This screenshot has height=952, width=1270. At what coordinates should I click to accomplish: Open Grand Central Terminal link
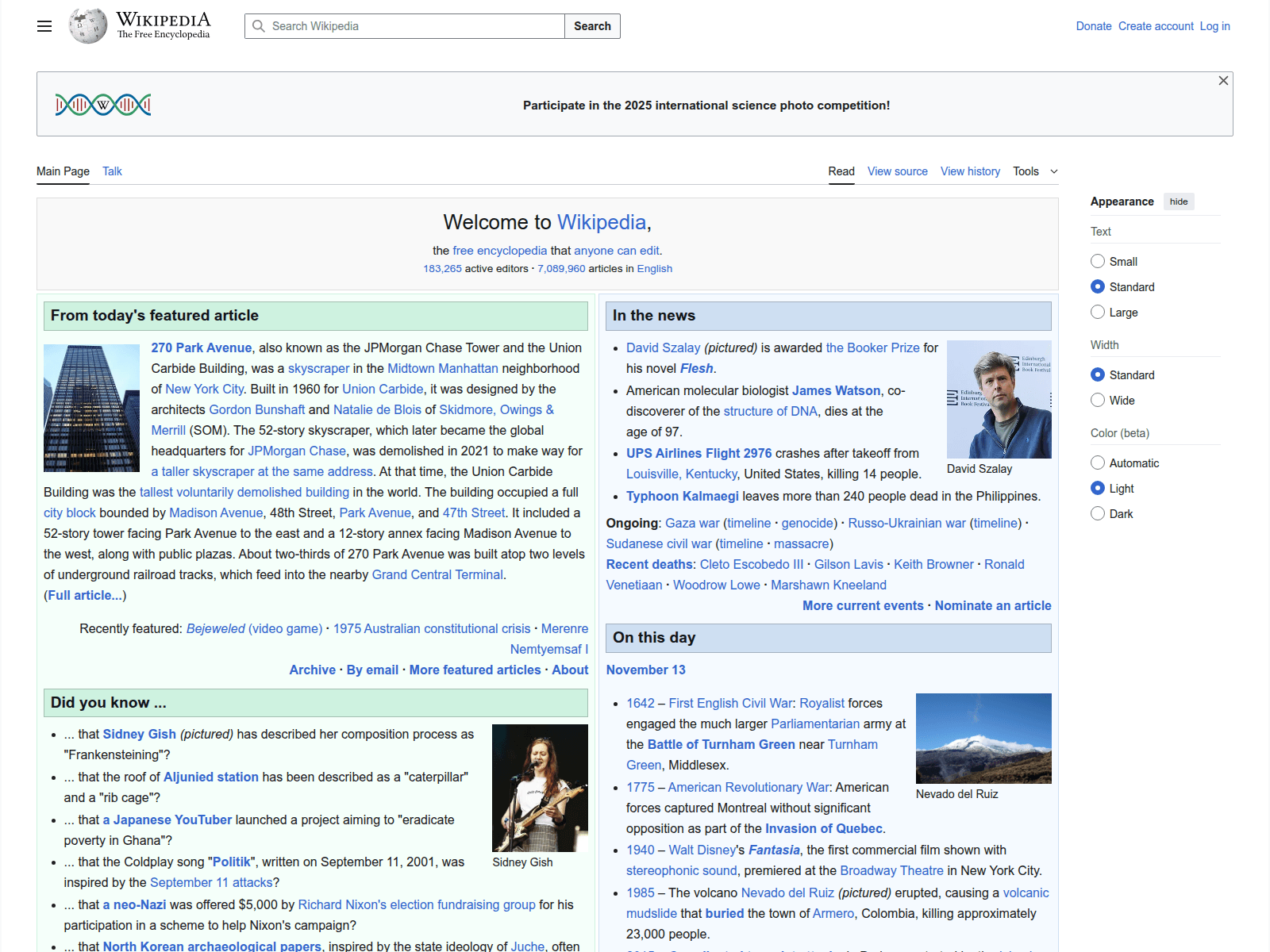coord(437,574)
